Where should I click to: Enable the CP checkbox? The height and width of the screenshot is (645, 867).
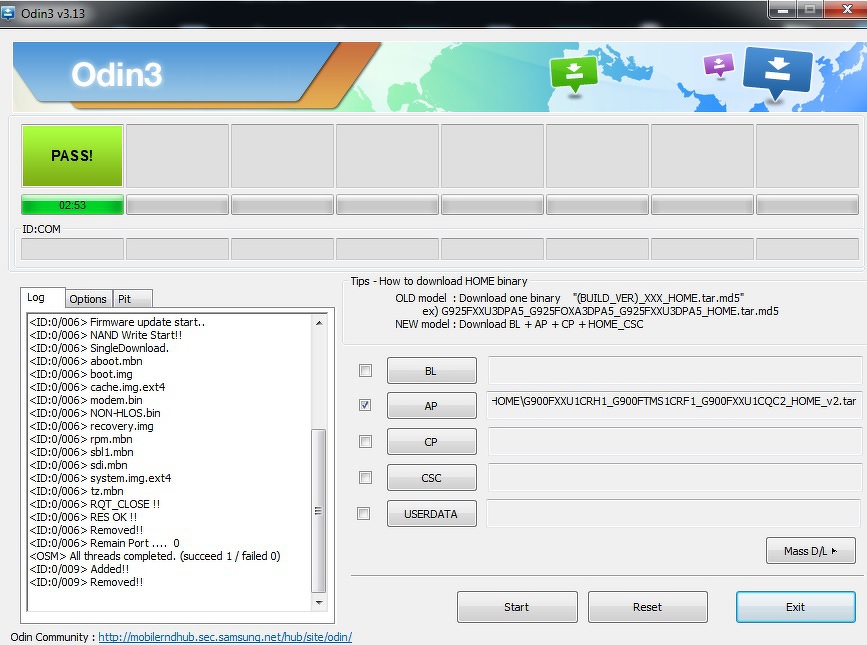pyautogui.click(x=365, y=442)
